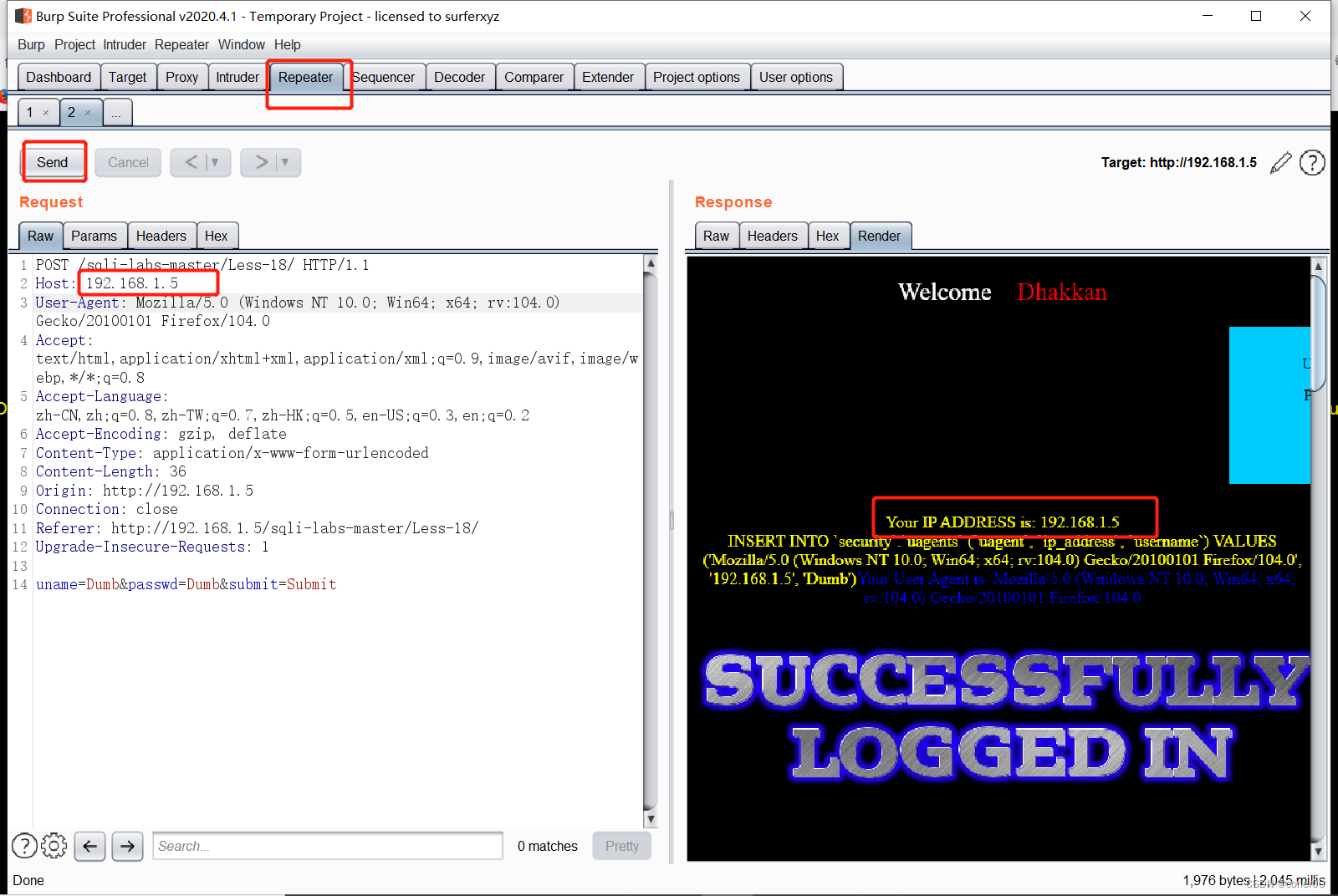Viewport: 1338px width, 896px height.
Task: Close Repeater tab 1
Action: pos(46,113)
